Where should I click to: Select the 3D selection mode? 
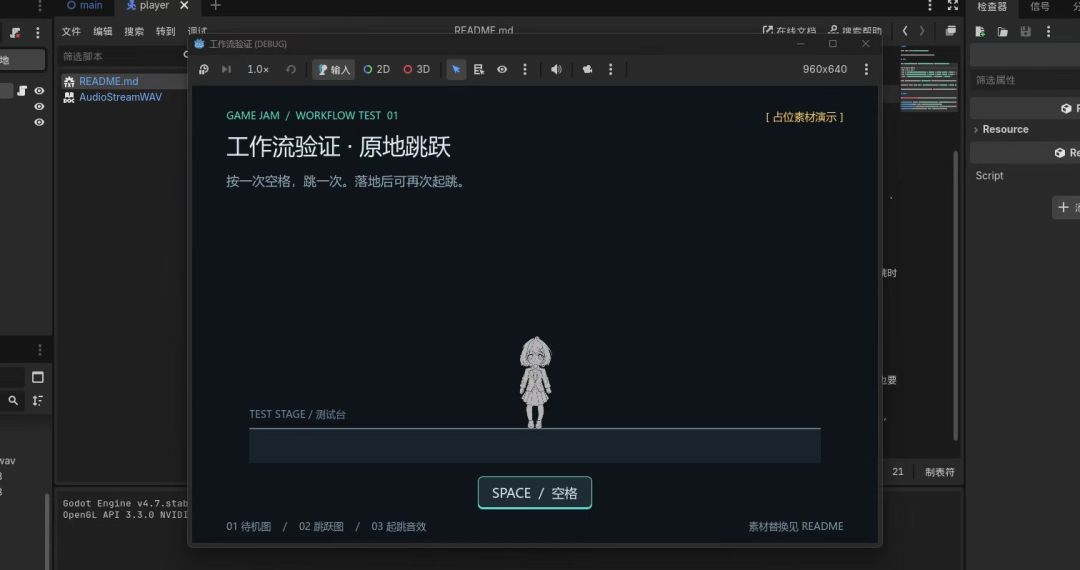coord(417,70)
